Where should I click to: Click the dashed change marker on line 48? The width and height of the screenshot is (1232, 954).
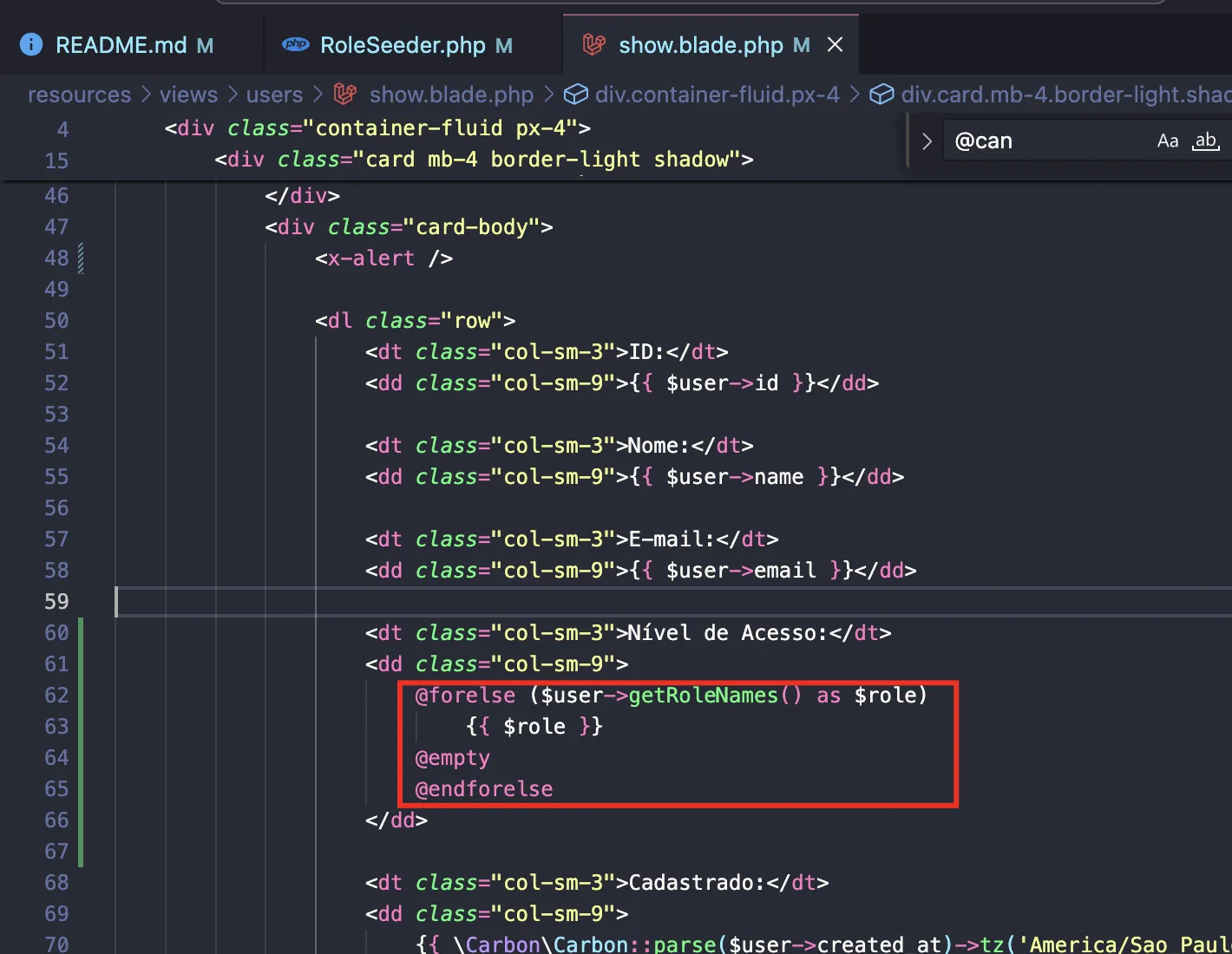coord(81,258)
